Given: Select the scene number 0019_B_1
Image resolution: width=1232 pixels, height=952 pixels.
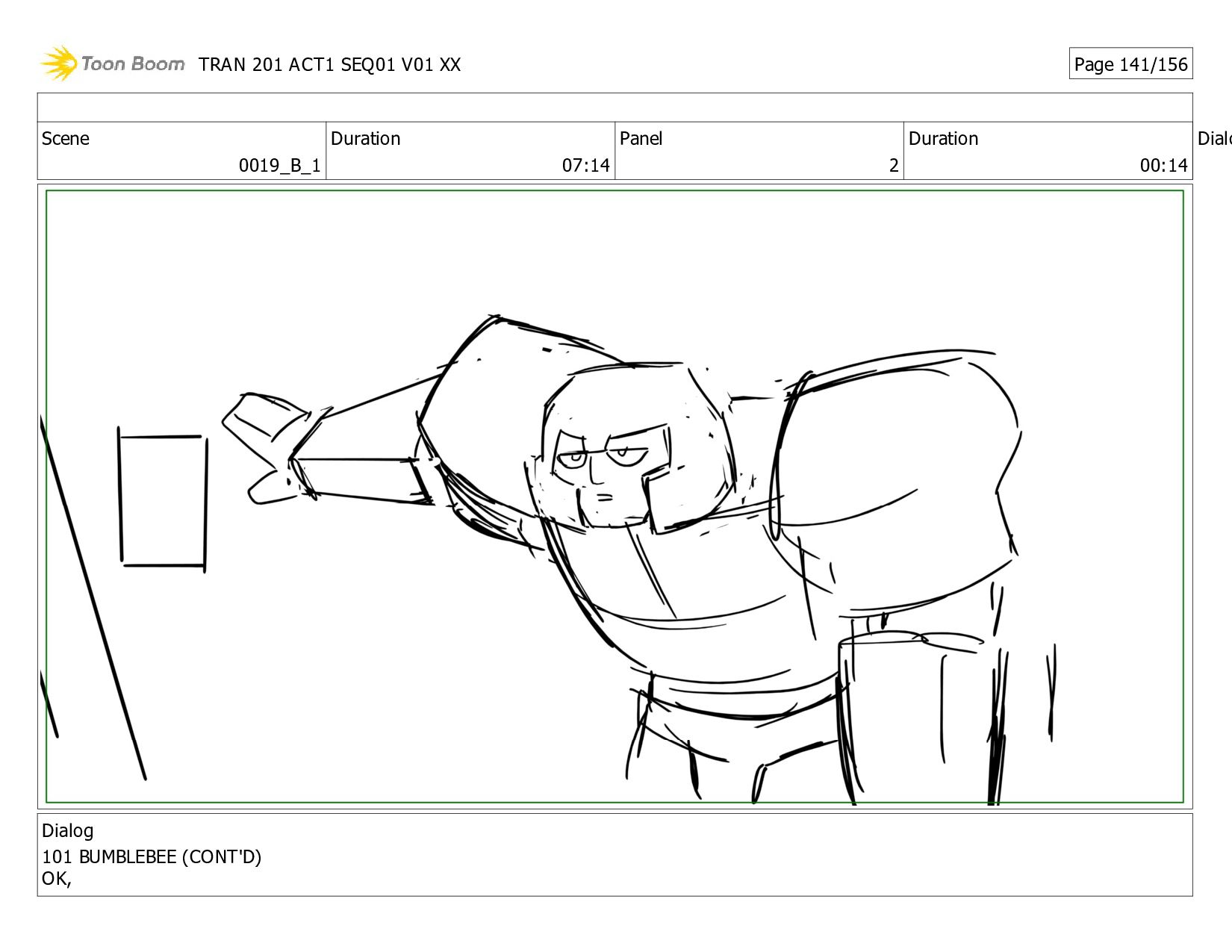Looking at the screenshot, I should 280,166.
